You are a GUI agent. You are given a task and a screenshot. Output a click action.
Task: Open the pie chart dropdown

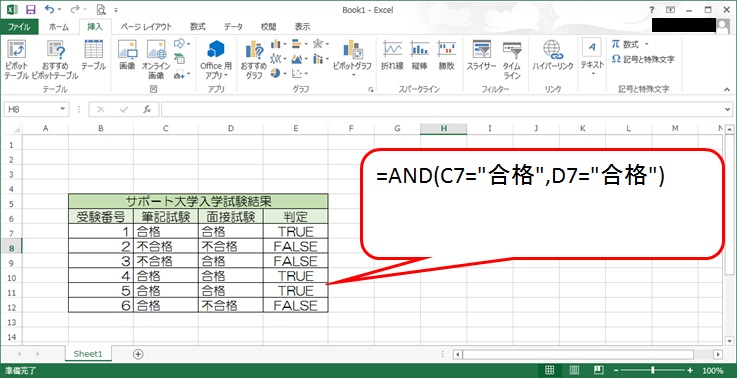coord(279,73)
